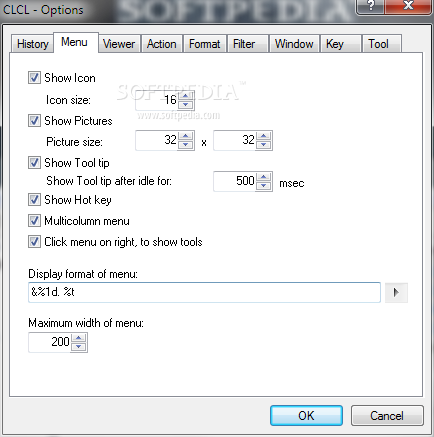Switch to the Filter tab
Viewport: 434px width, 437px height.
(247, 44)
